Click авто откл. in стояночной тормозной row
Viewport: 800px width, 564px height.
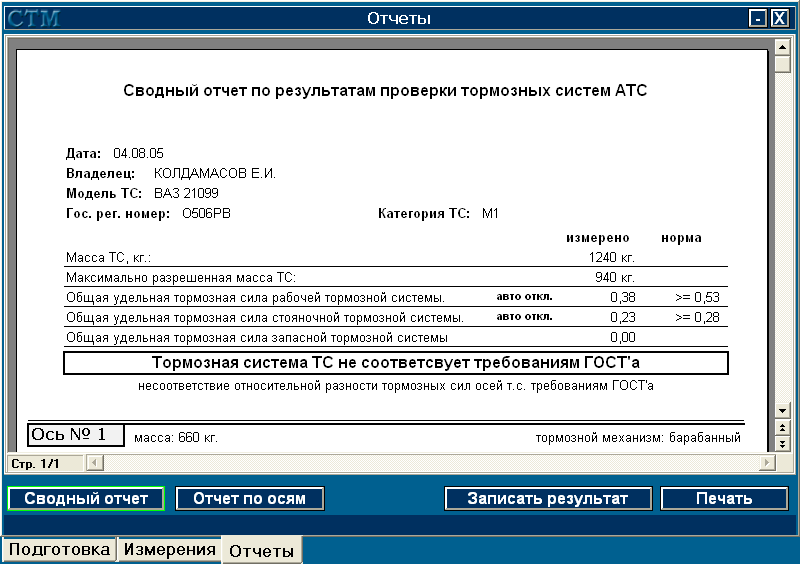tap(524, 316)
